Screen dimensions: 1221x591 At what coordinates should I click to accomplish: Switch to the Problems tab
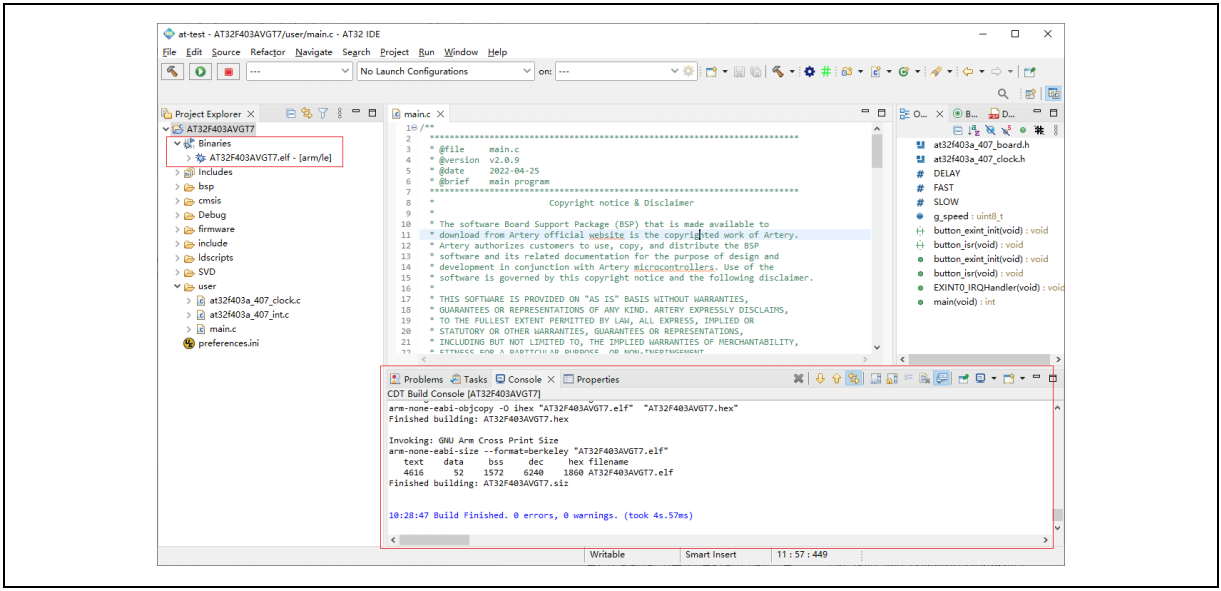tap(416, 379)
